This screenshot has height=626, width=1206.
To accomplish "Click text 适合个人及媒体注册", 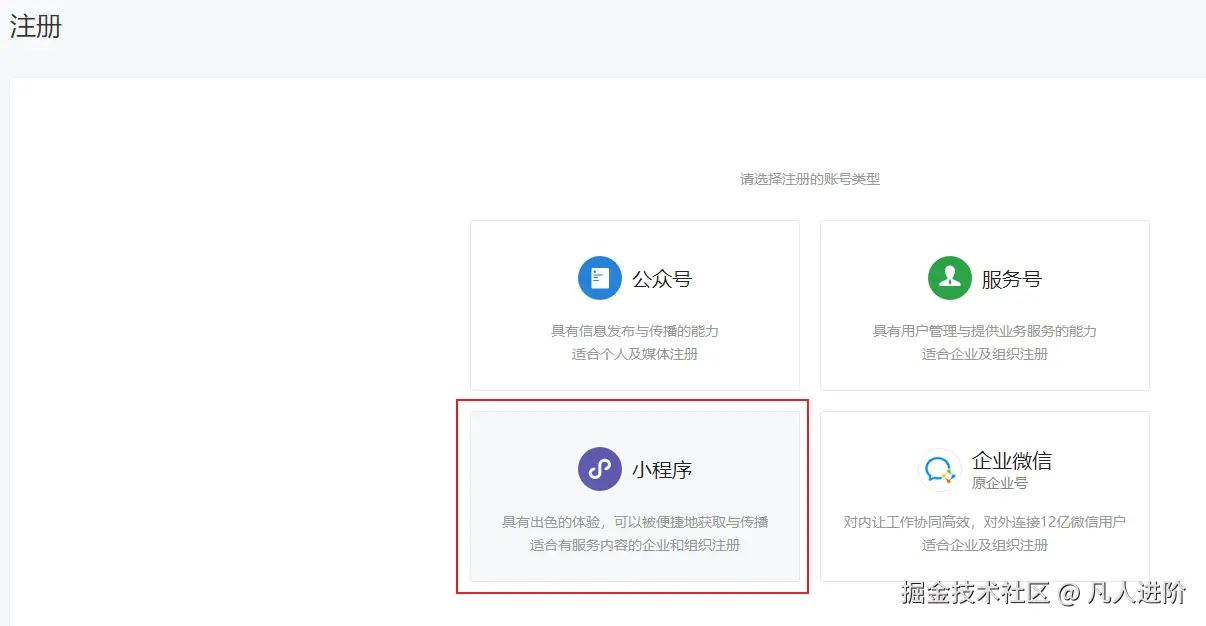I will (x=635, y=354).
